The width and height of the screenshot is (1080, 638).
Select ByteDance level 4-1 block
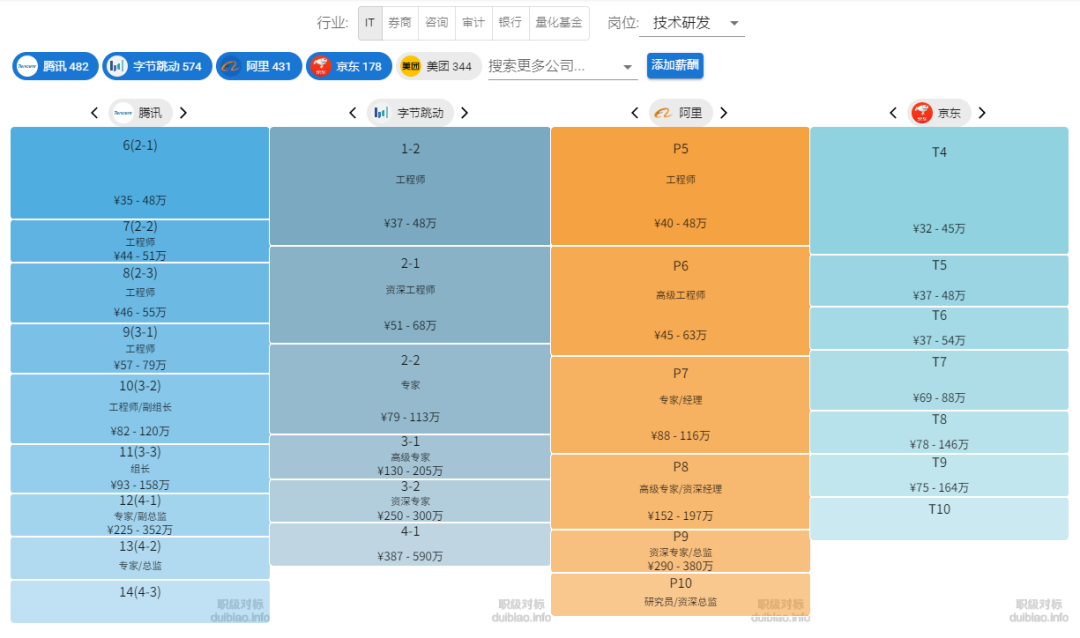click(x=410, y=544)
